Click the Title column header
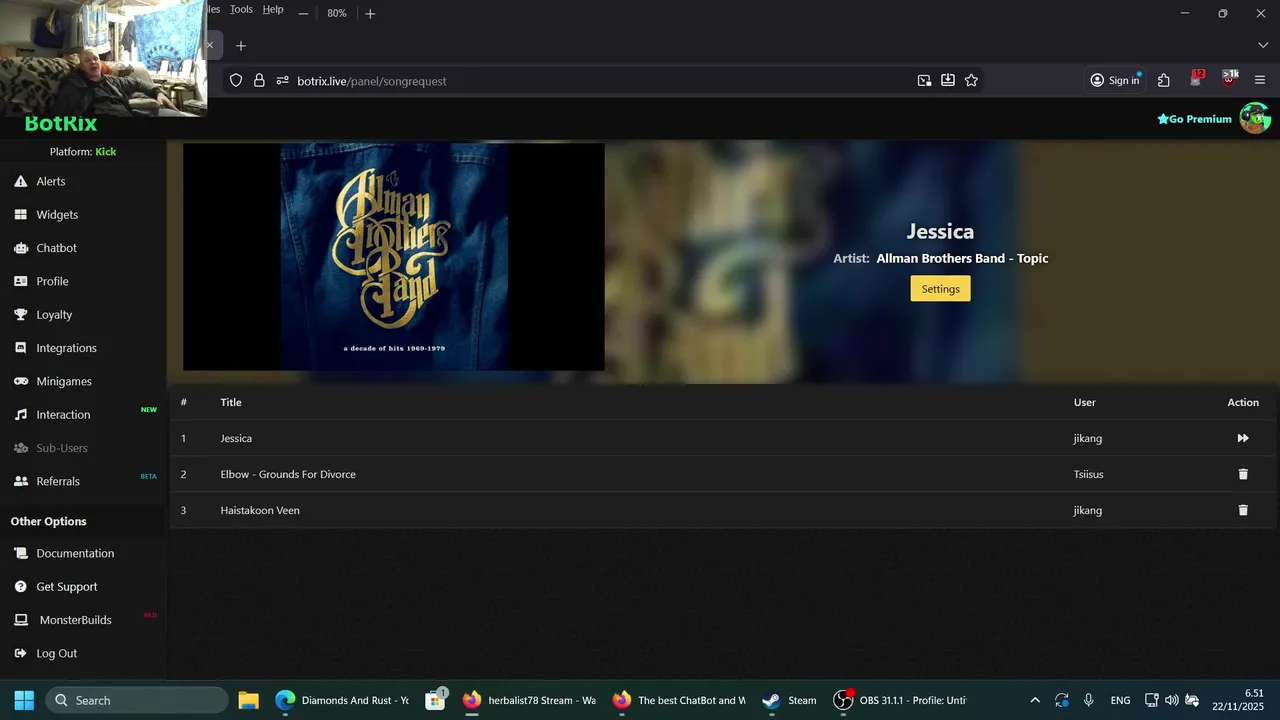 [231, 402]
